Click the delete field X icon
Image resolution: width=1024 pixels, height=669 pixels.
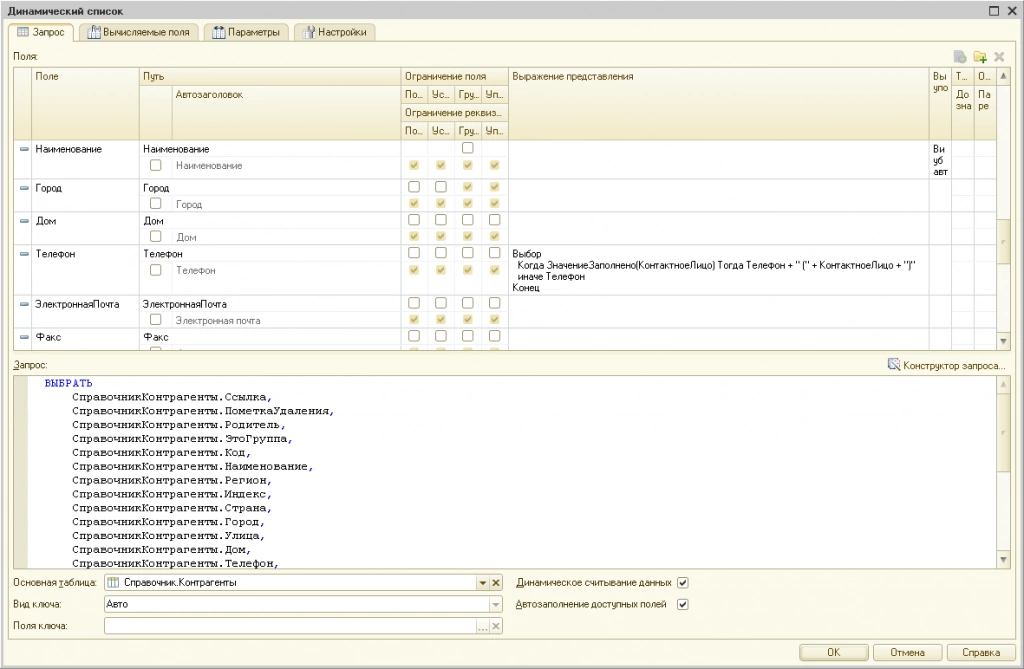pos(999,57)
